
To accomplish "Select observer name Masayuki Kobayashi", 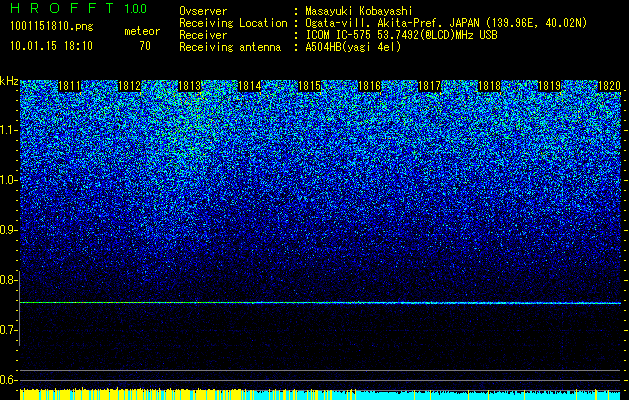I will [359, 11].
